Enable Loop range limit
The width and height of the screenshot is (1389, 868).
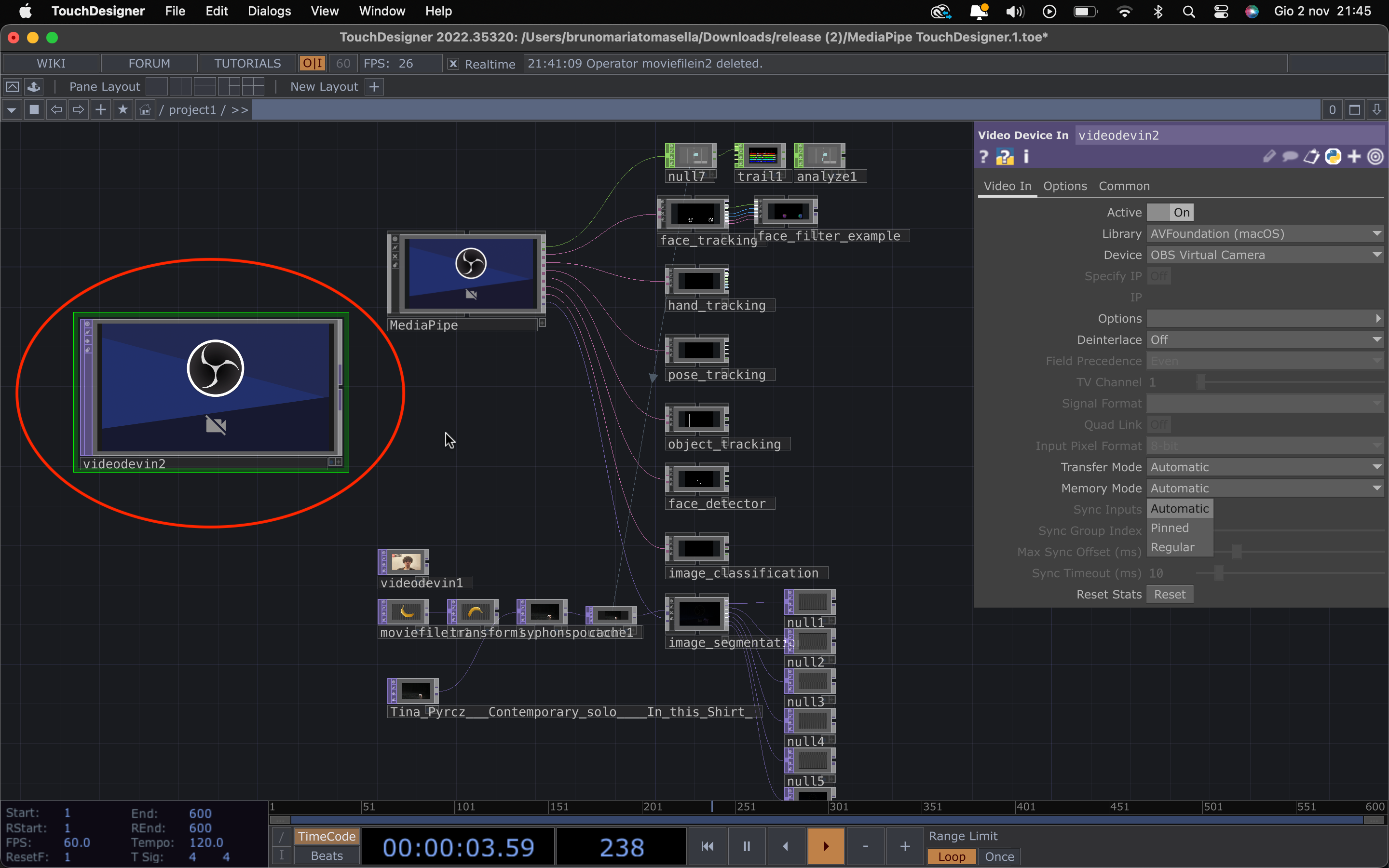[x=952, y=856]
